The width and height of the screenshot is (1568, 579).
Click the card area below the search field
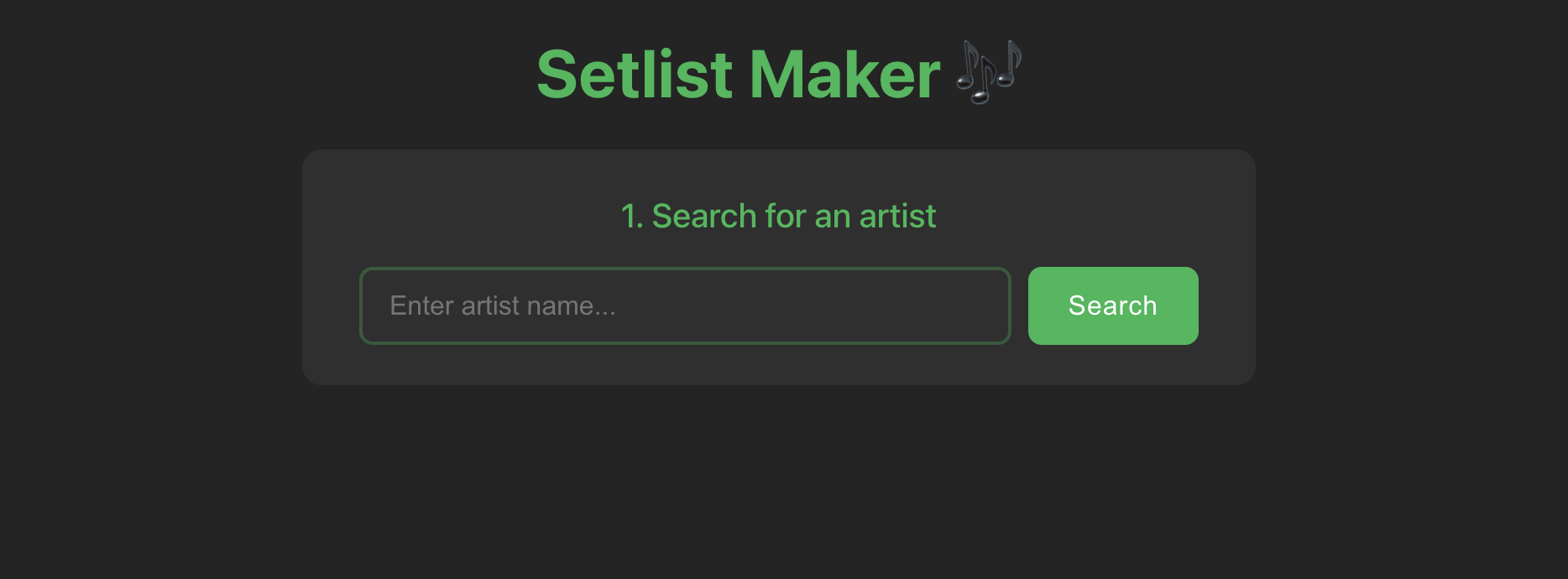tap(779, 365)
